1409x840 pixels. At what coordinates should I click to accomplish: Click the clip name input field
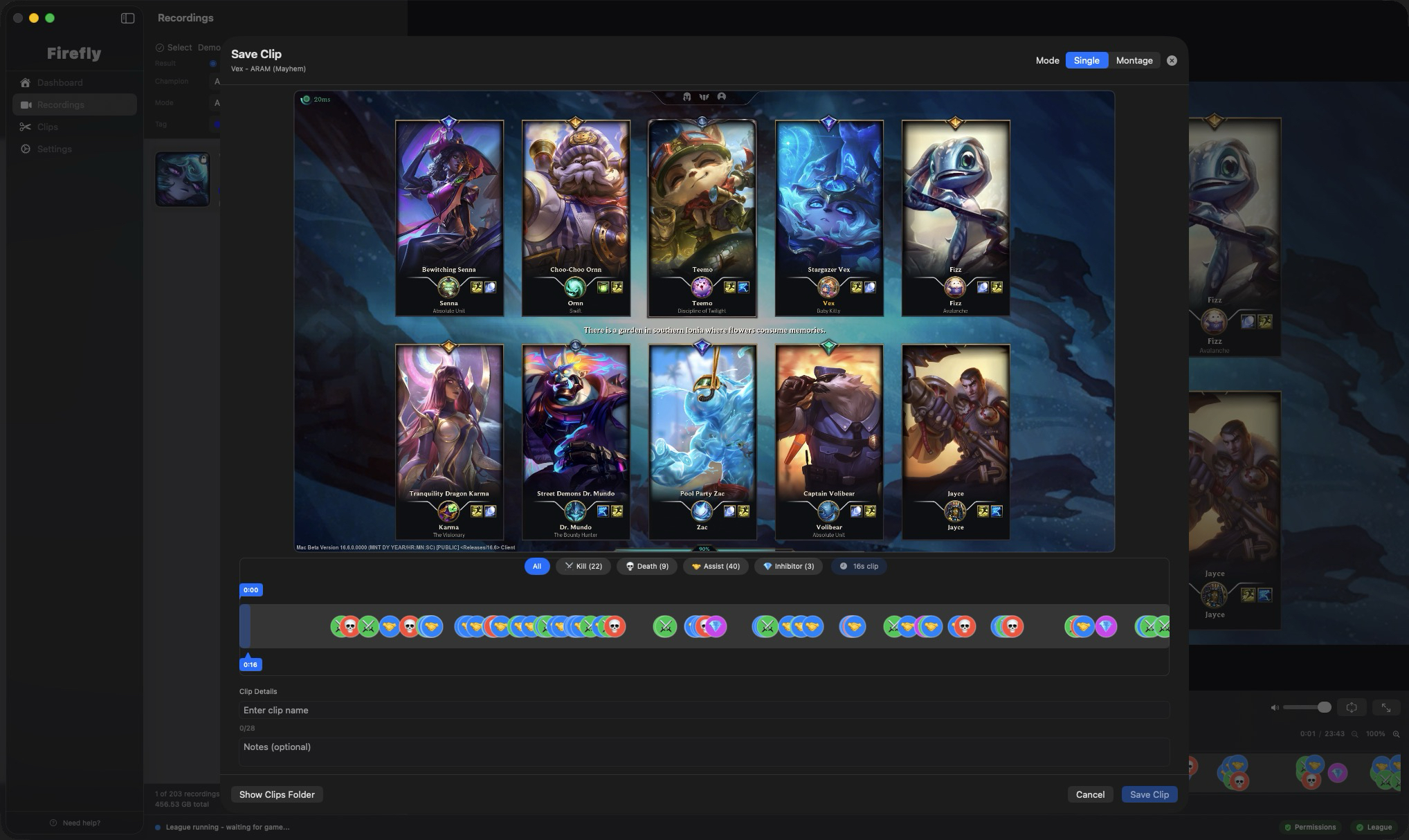704,710
